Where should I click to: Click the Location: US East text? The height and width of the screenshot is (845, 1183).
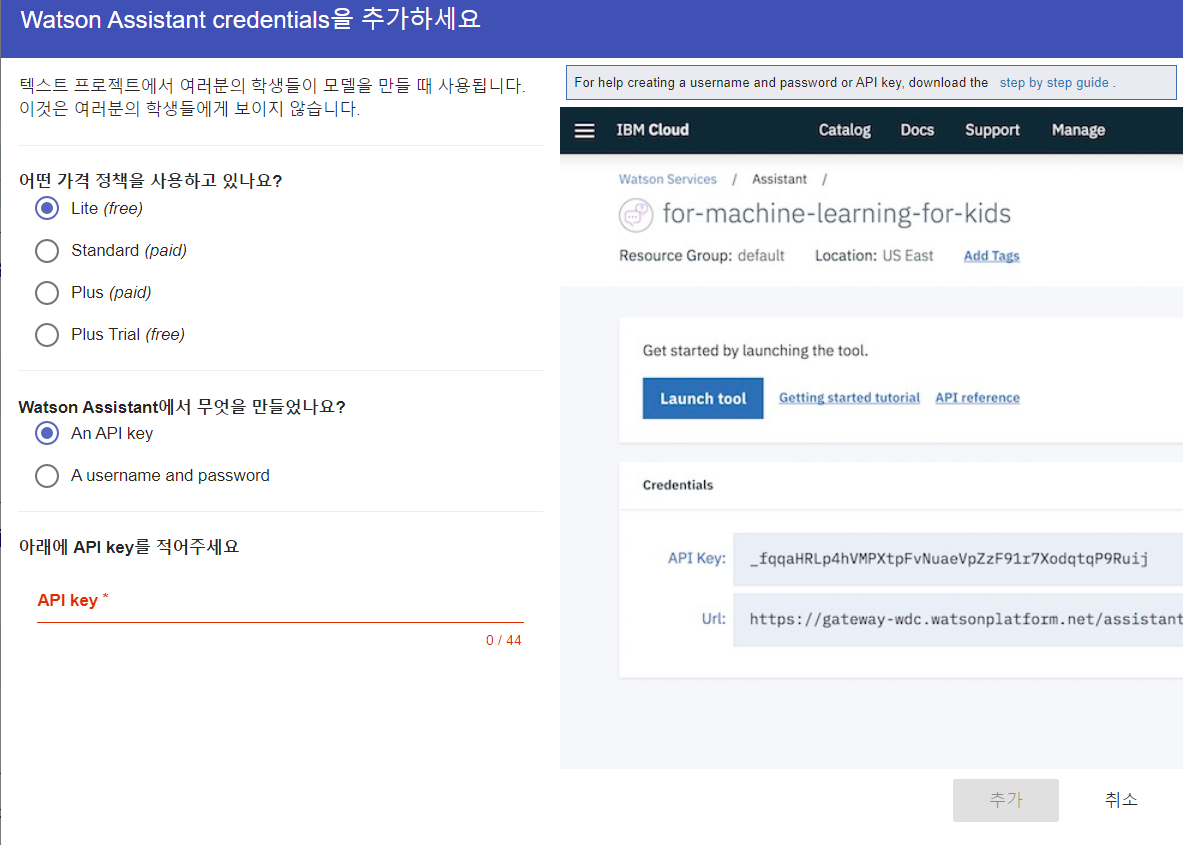[874, 256]
